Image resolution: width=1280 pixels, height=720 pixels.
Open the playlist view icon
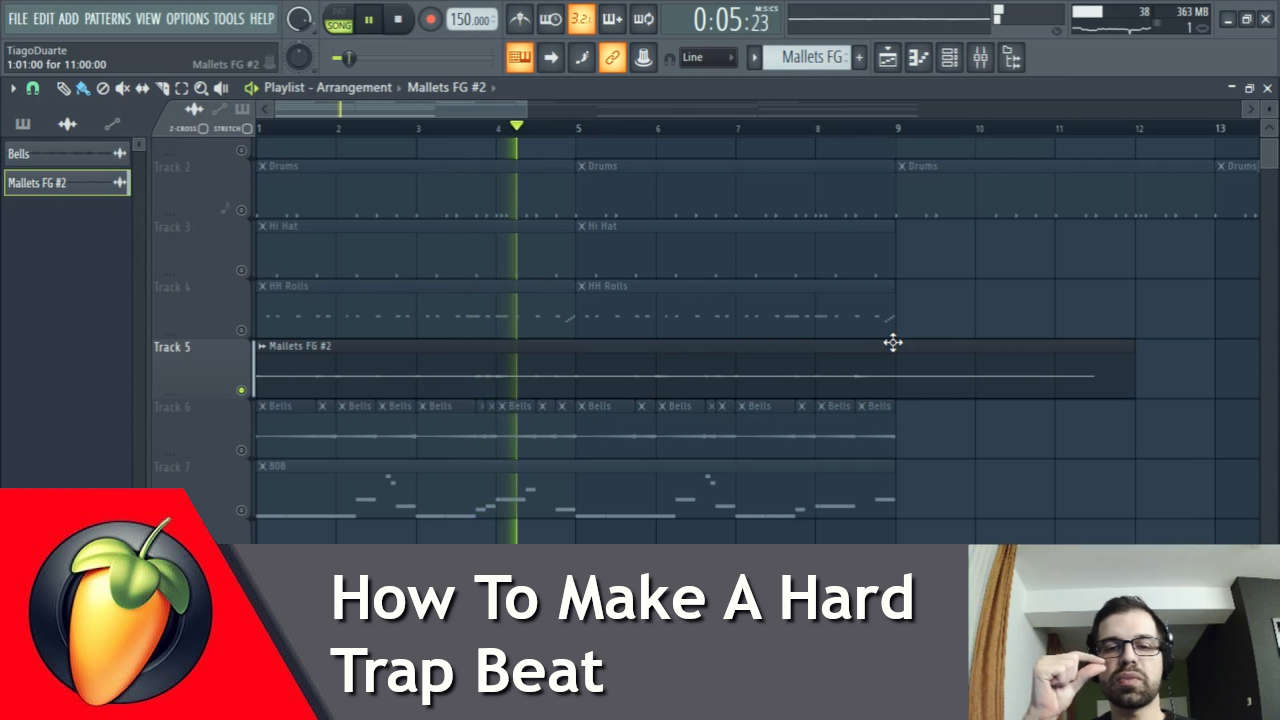pyautogui.click(x=887, y=58)
